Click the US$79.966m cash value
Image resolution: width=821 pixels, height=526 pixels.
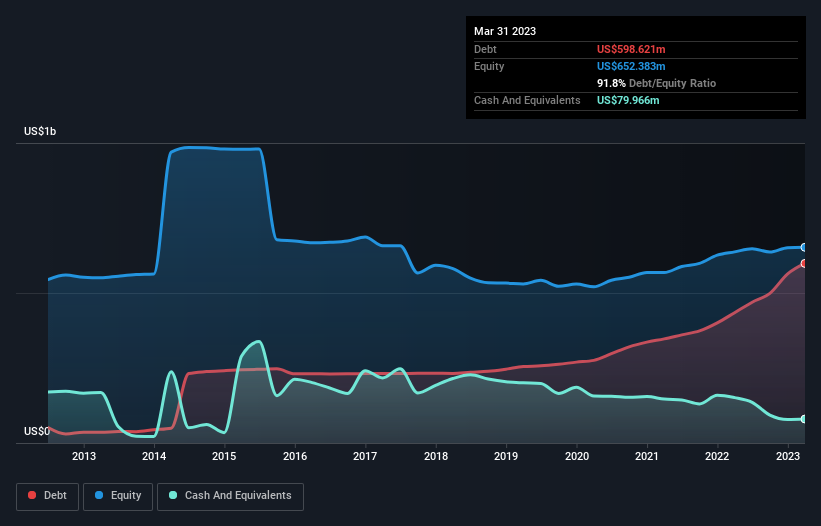point(628,100)
